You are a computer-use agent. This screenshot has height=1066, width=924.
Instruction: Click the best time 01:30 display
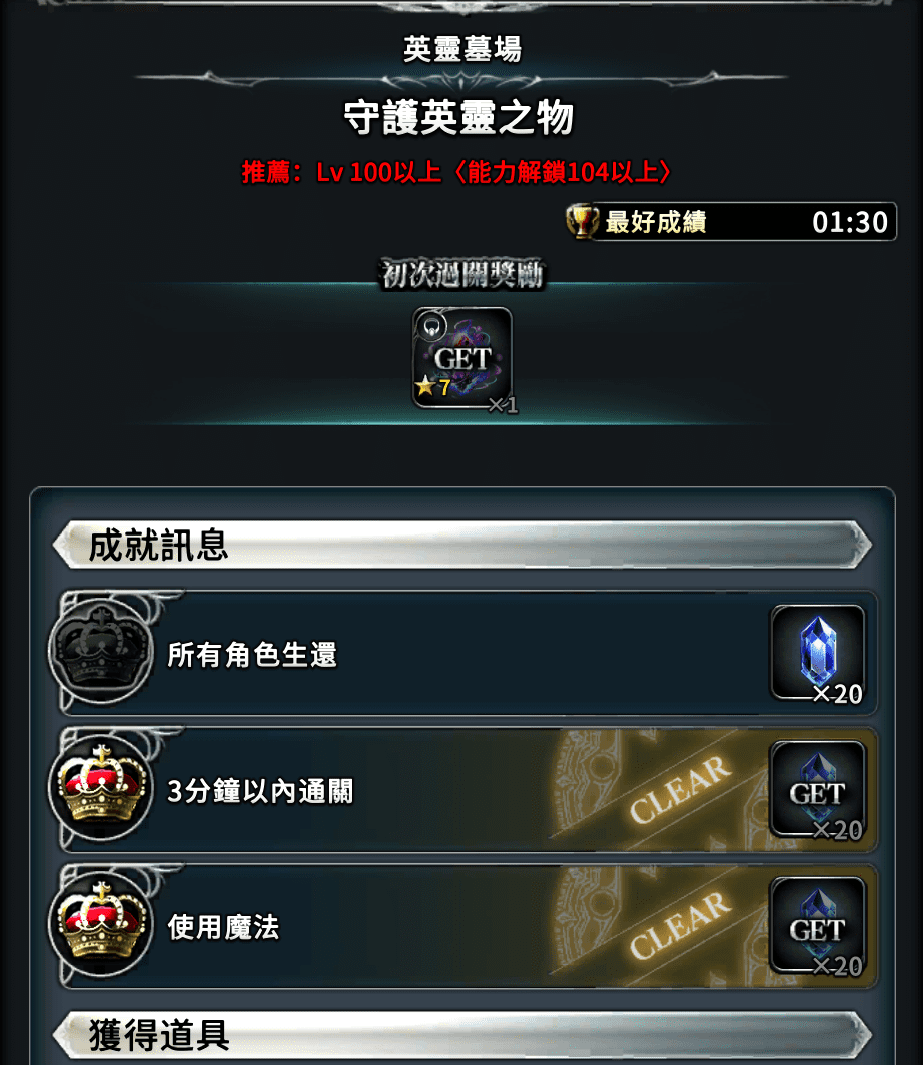click(x=850, y=222)
